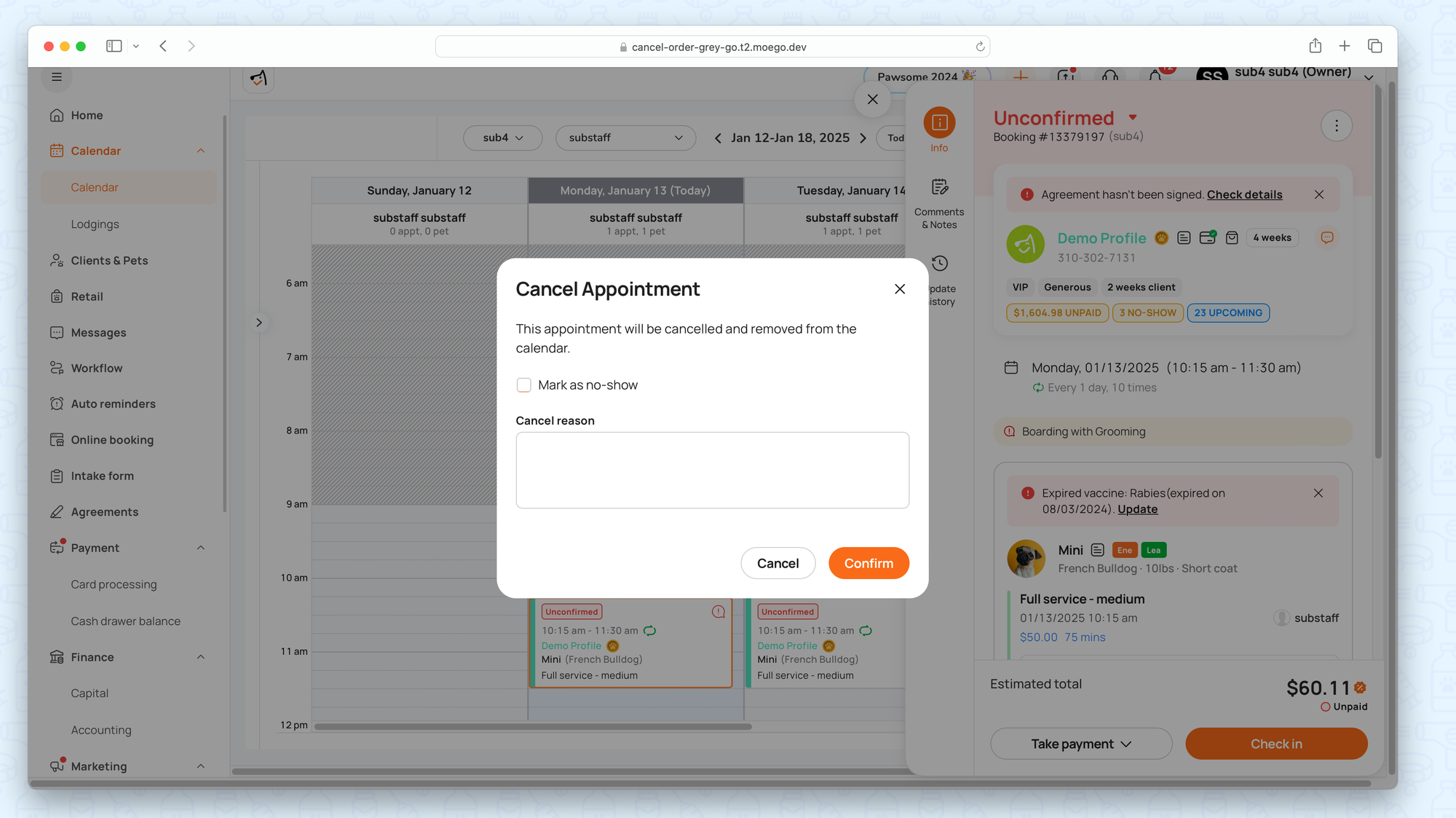The height and width of the screenshot is (818, 1456).
Task: Click the three-dot booking options icon
Action: click(x=1336, y=126)
